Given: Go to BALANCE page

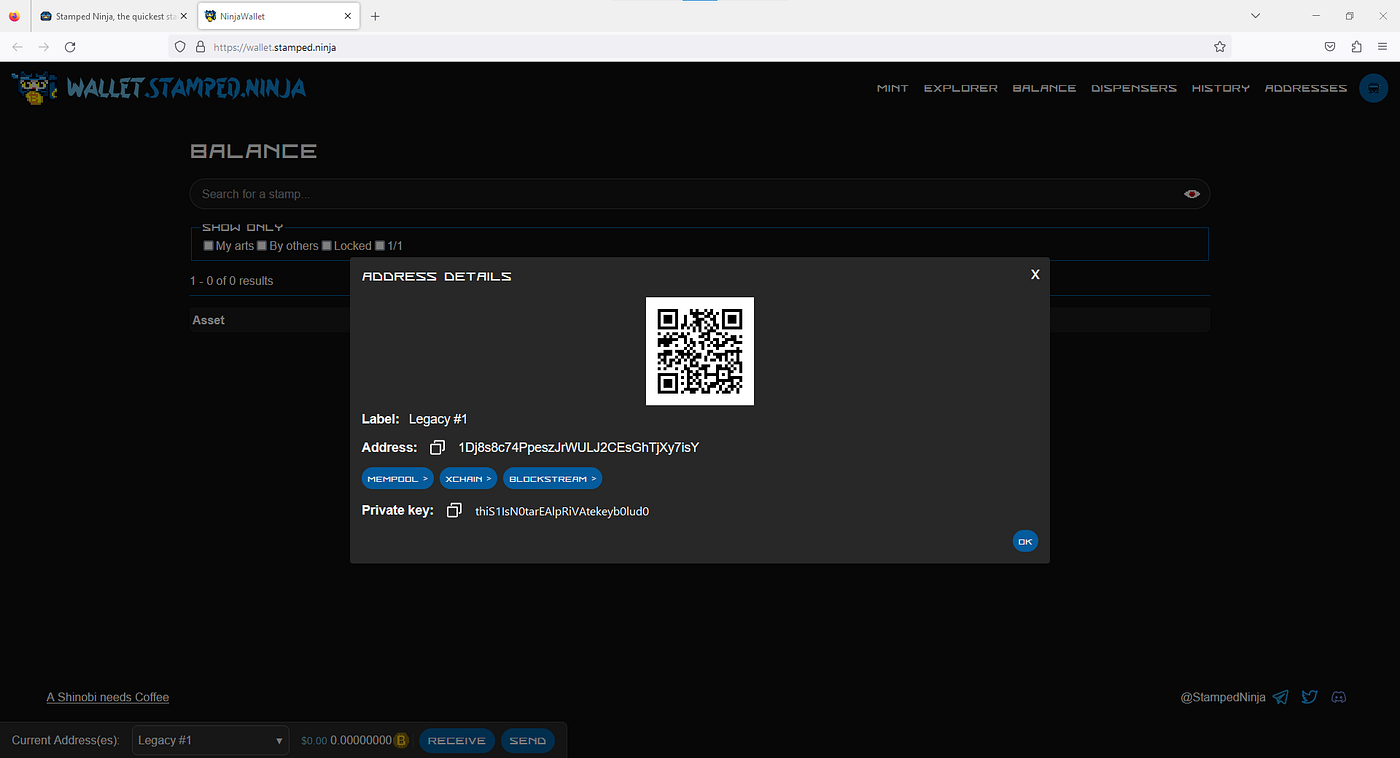Looking at the screenshot, I should tap(1044, 88).
